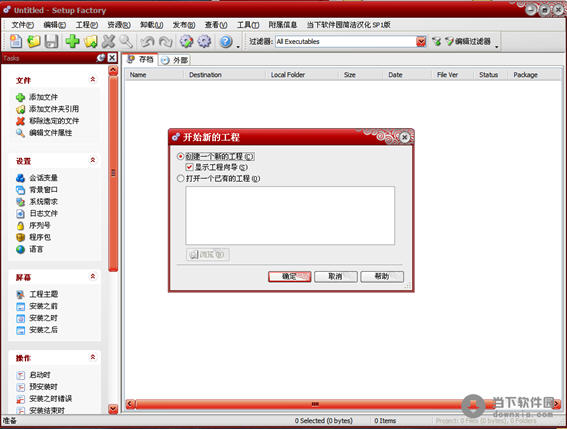Click the Undo arrow toolbar icon

pos(147,42)
